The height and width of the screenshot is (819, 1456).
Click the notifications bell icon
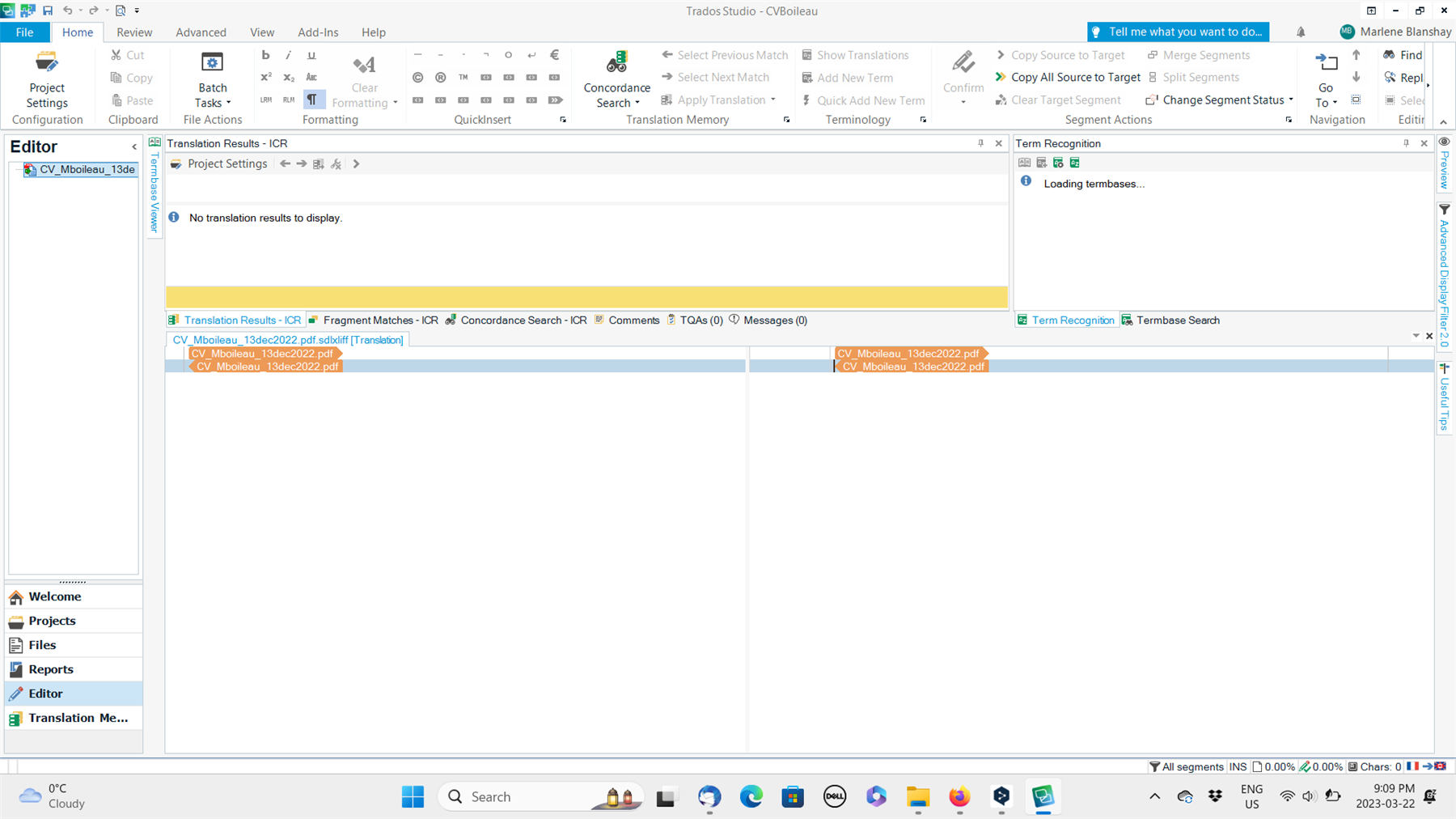click(1301, 32)
